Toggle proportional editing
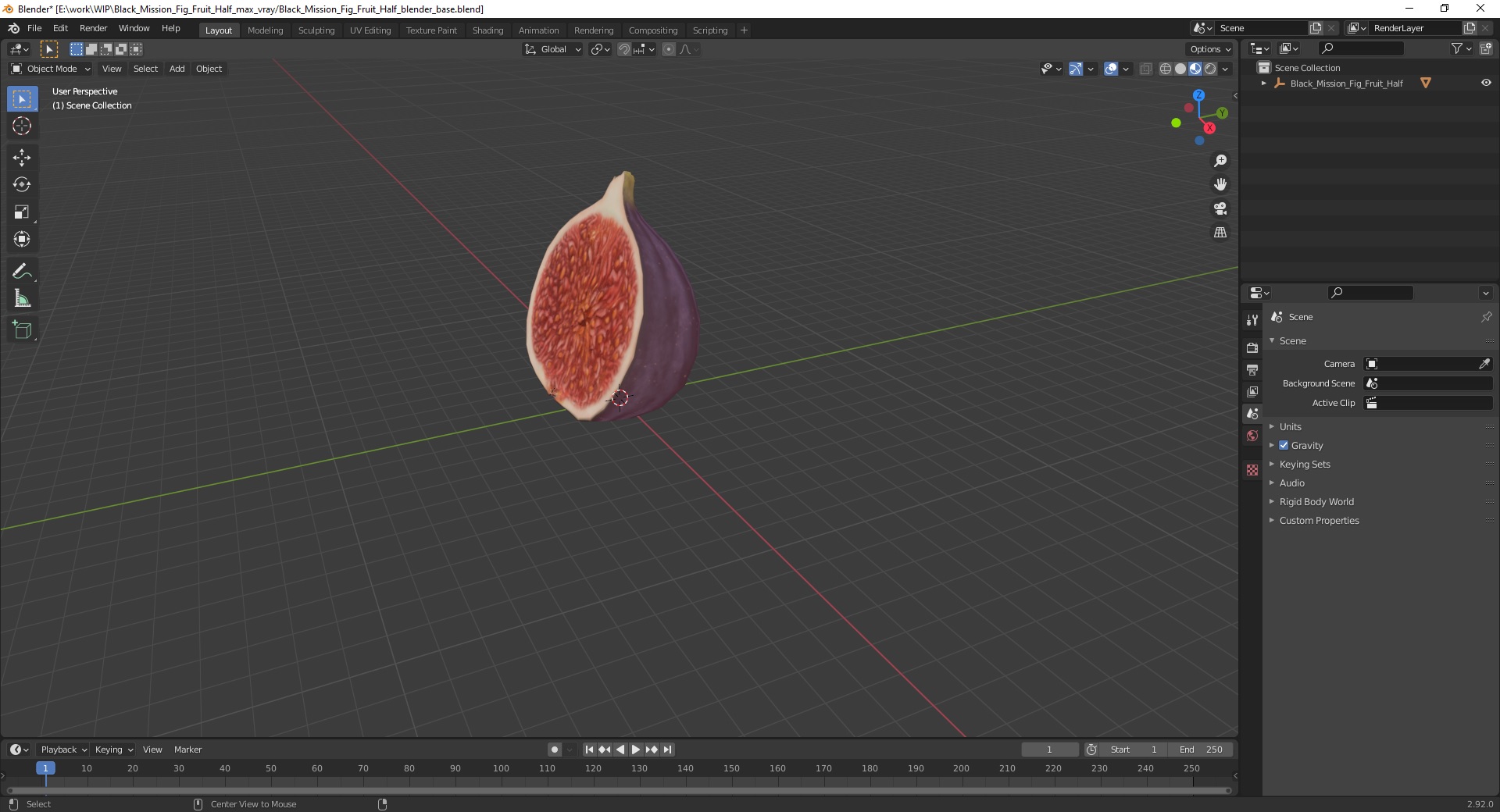The width and height of the screenshot is (1500, 812). [x=669, y=49]
